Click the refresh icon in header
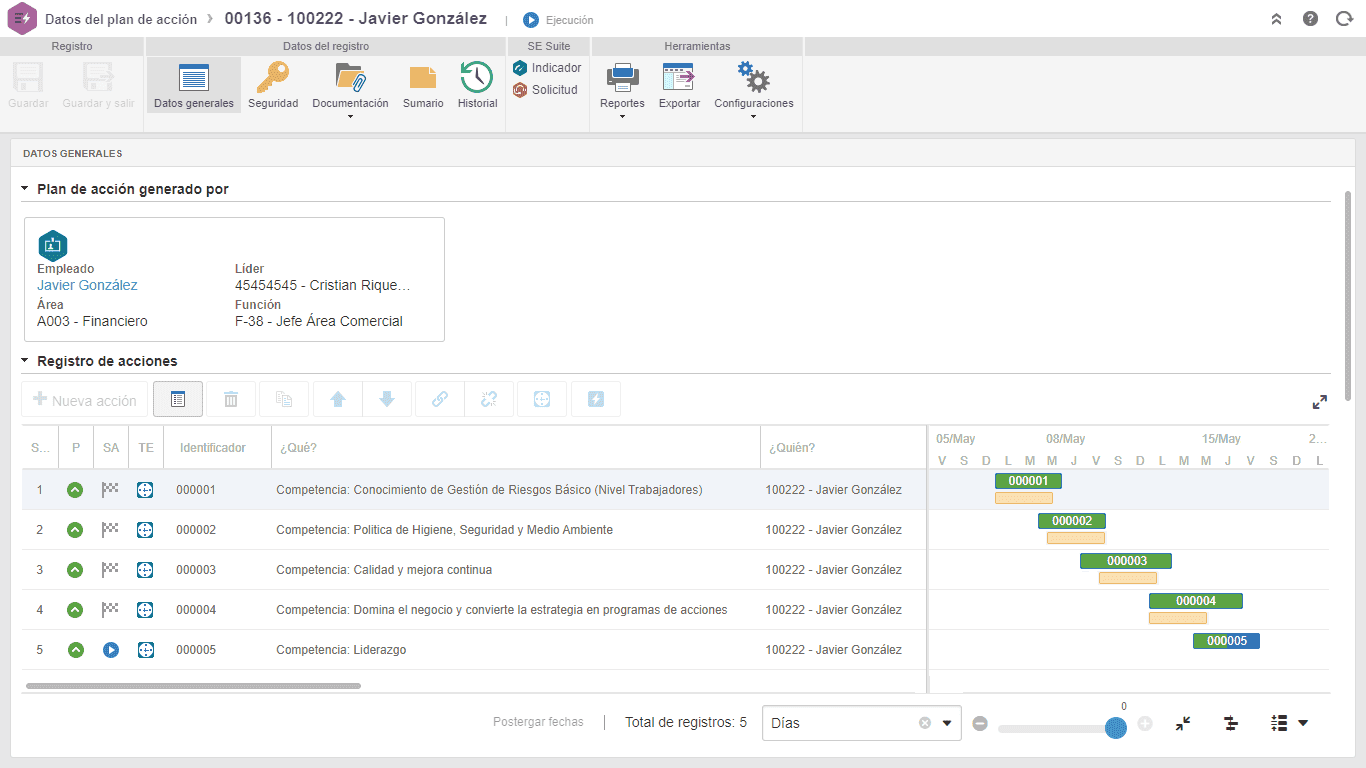This screenshot has height=768, width=1366. click(1344, 19)
